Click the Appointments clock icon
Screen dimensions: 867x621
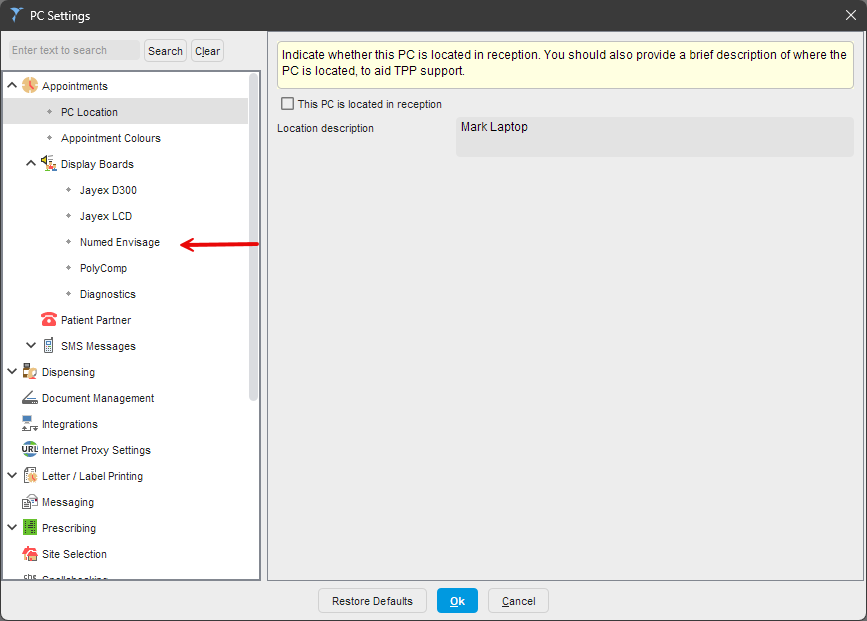(x=29, y=86)
